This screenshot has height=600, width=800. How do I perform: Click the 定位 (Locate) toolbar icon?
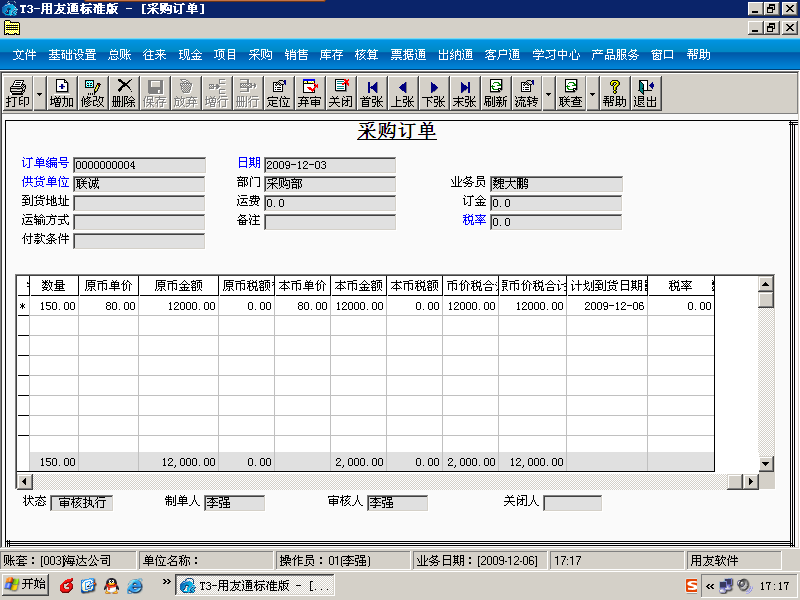point(279,93)
